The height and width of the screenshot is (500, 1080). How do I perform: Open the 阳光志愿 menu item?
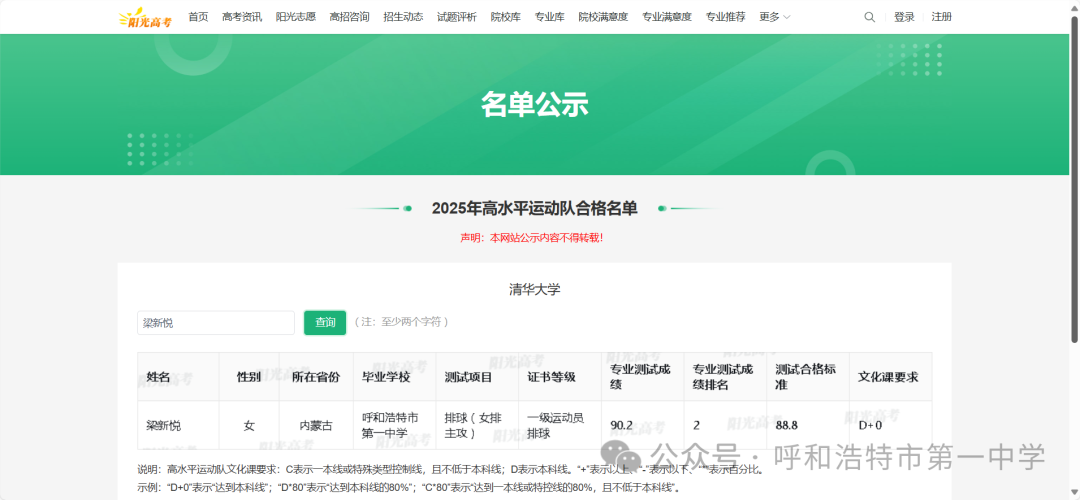coord(295,17)
